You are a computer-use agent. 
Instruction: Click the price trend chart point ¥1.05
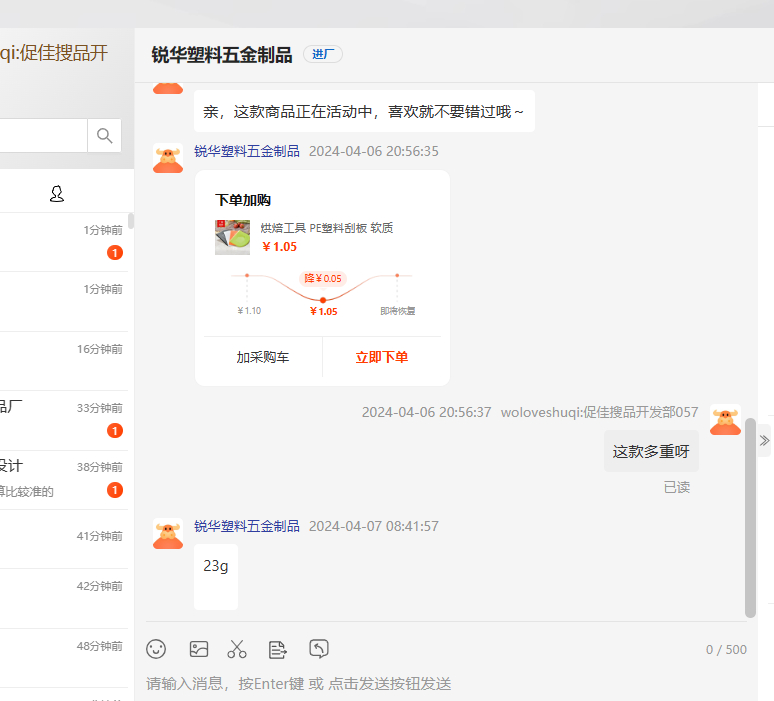pyautogui.click(x=322, y=300)
